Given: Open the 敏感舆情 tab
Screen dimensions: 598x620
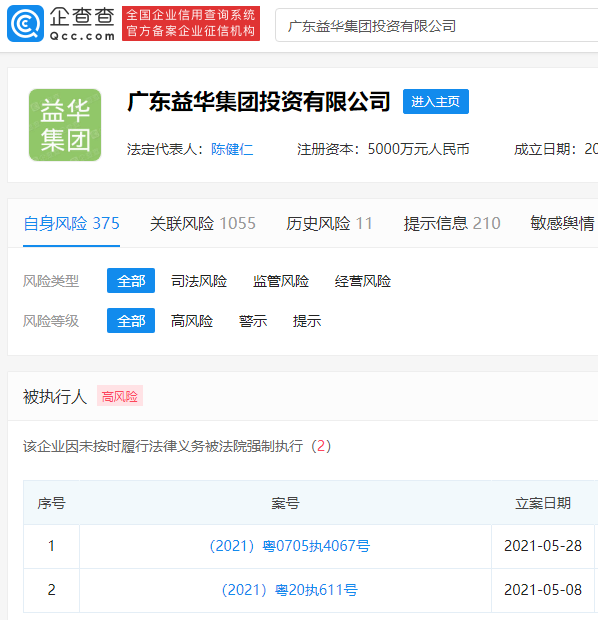Looking at the screenshot, I should [562, 224].
